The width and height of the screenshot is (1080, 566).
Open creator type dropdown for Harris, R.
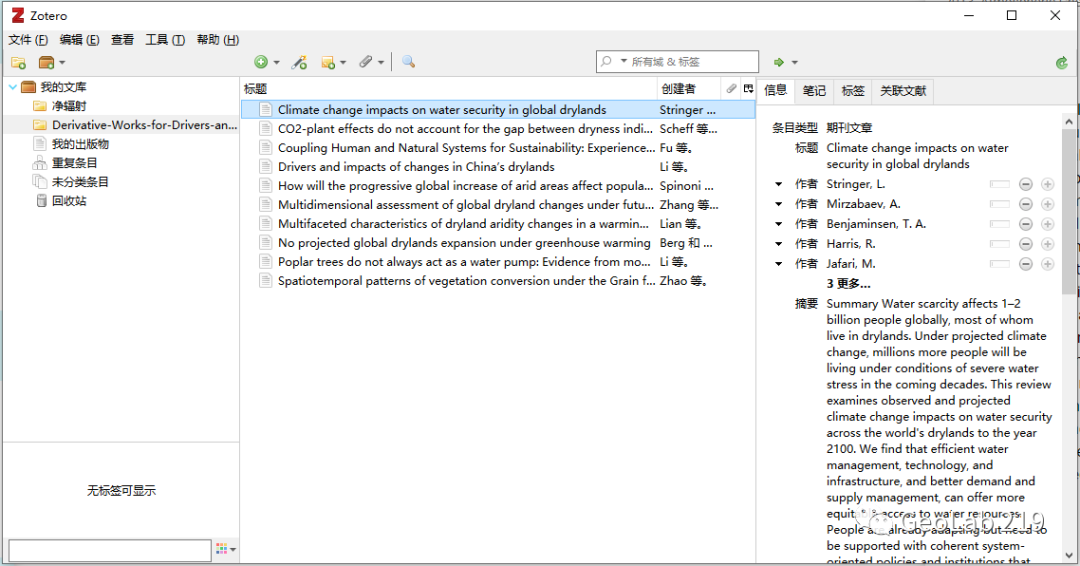pos(778,244)
